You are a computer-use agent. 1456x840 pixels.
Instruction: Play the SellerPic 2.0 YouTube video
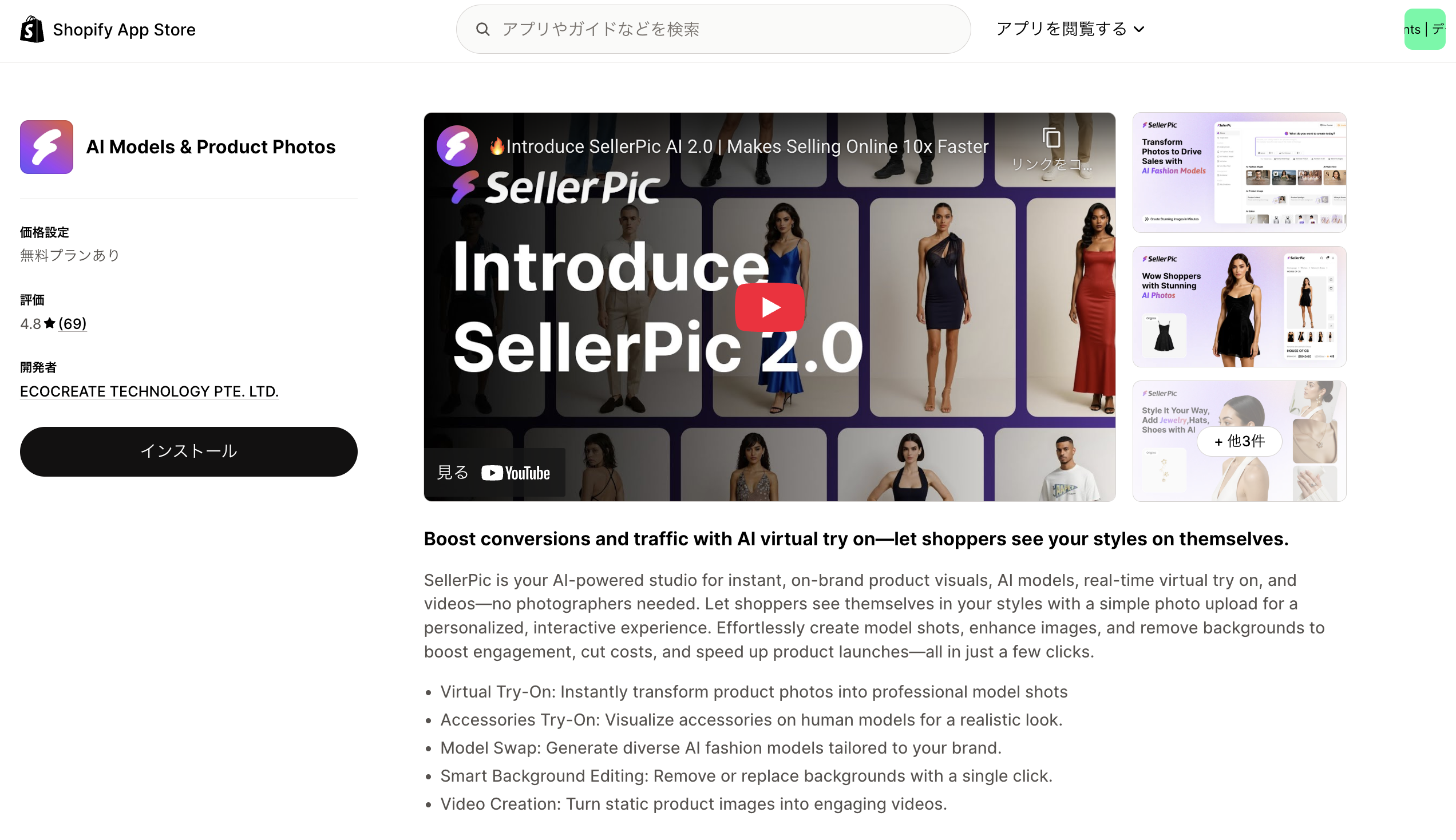[x=769, y=307]
